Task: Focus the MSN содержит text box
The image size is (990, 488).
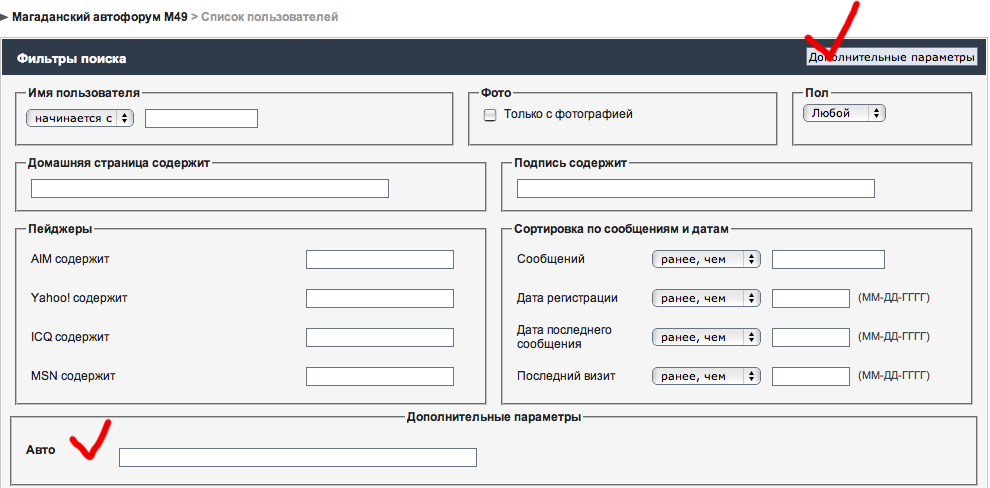Action: pos(379,377)
